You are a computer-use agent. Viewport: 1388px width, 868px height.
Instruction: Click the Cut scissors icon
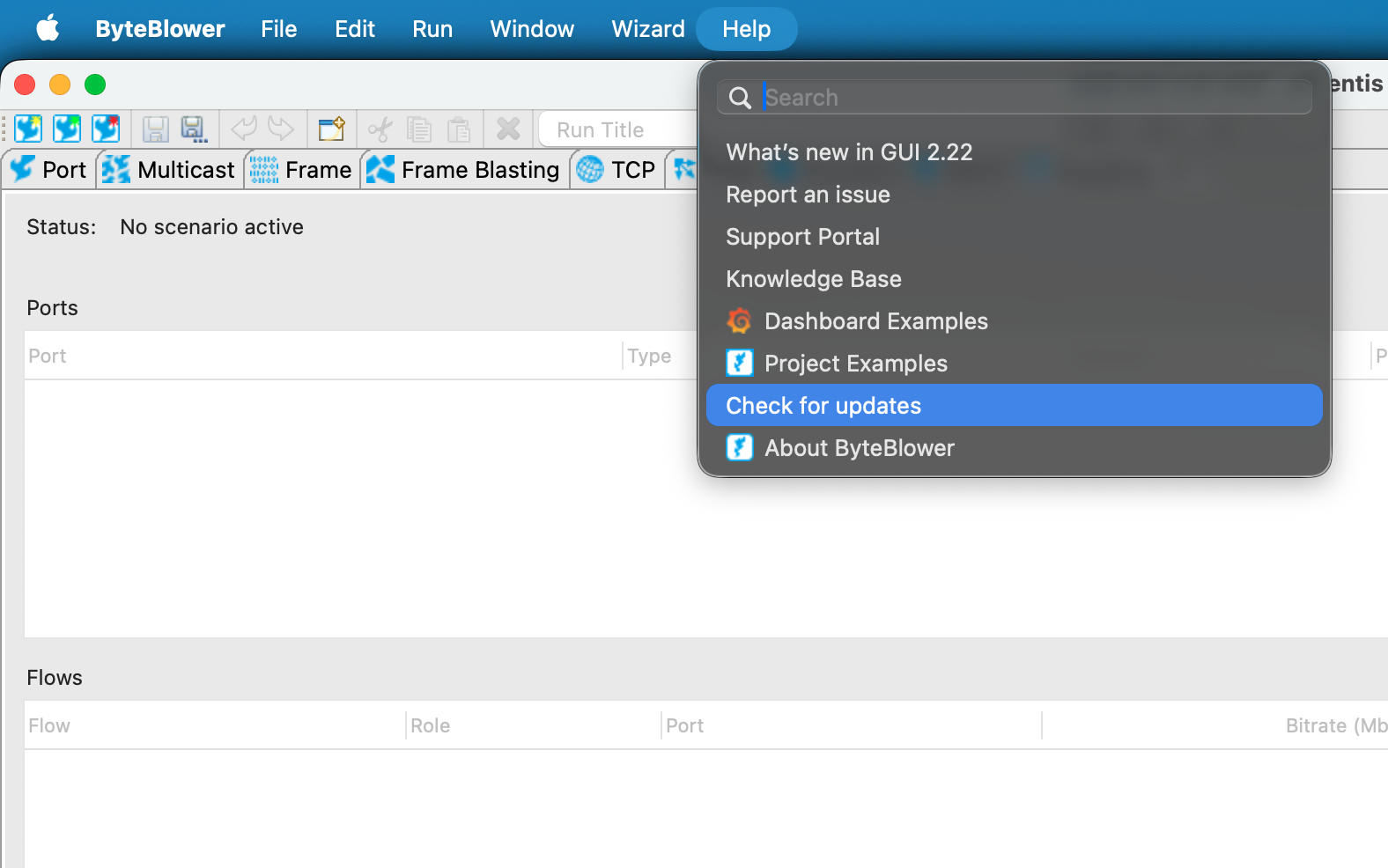(x=380, y=130)
